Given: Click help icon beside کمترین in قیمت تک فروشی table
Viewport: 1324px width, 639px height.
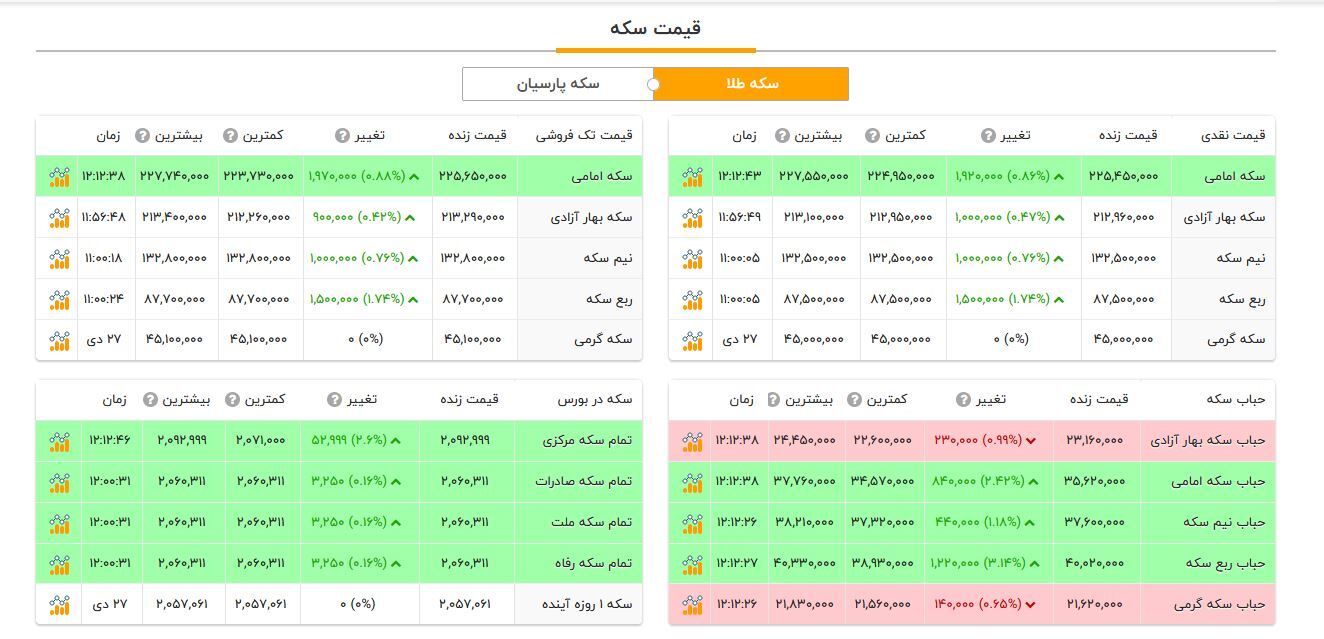Looking at the screenshot, I should pos(230,136).
